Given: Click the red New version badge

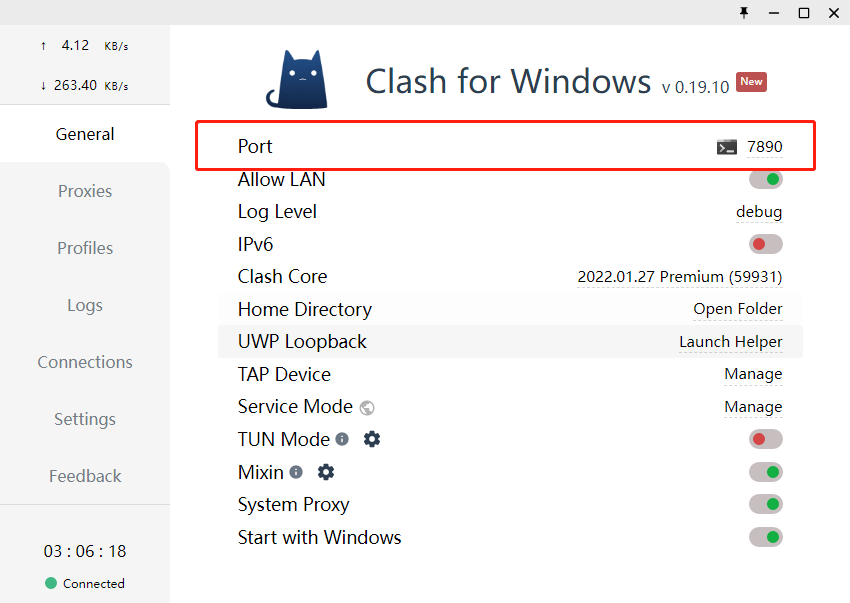Looking at the screenshot, I should (x=751, y=82).
